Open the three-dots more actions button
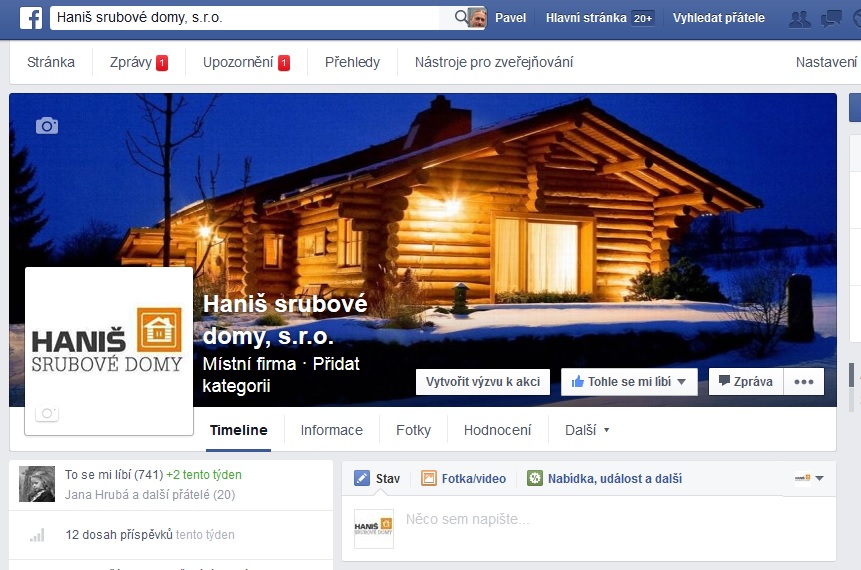 (x=804, y=382)
